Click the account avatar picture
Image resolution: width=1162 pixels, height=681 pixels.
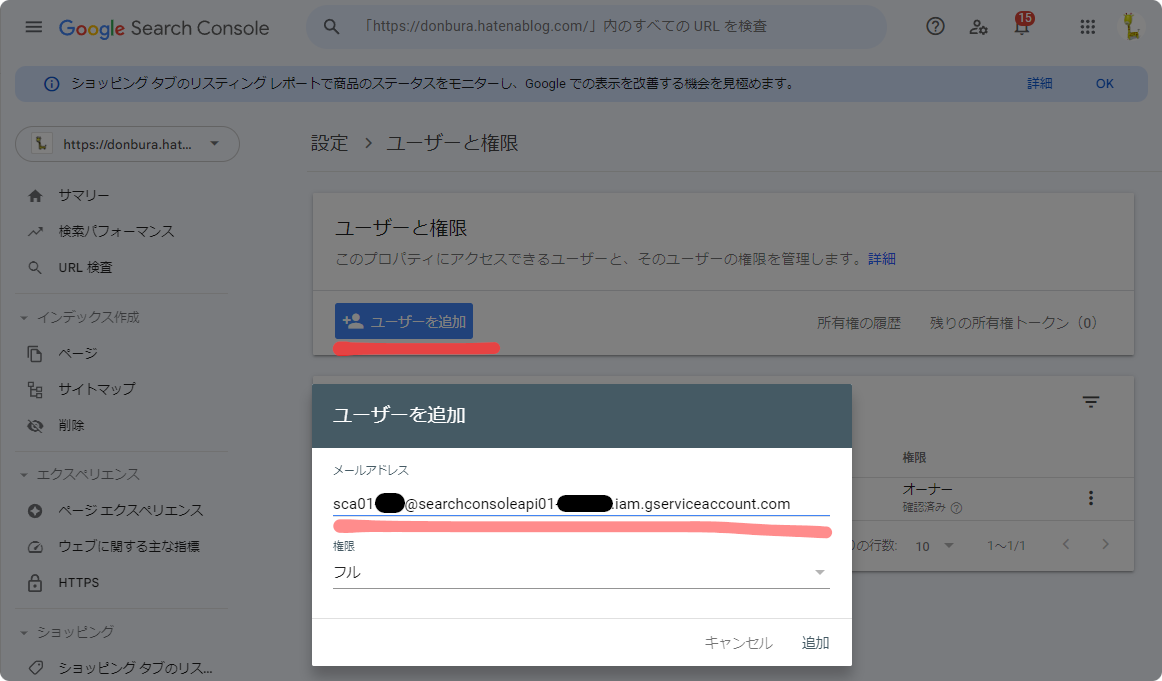click(1131, 27)
